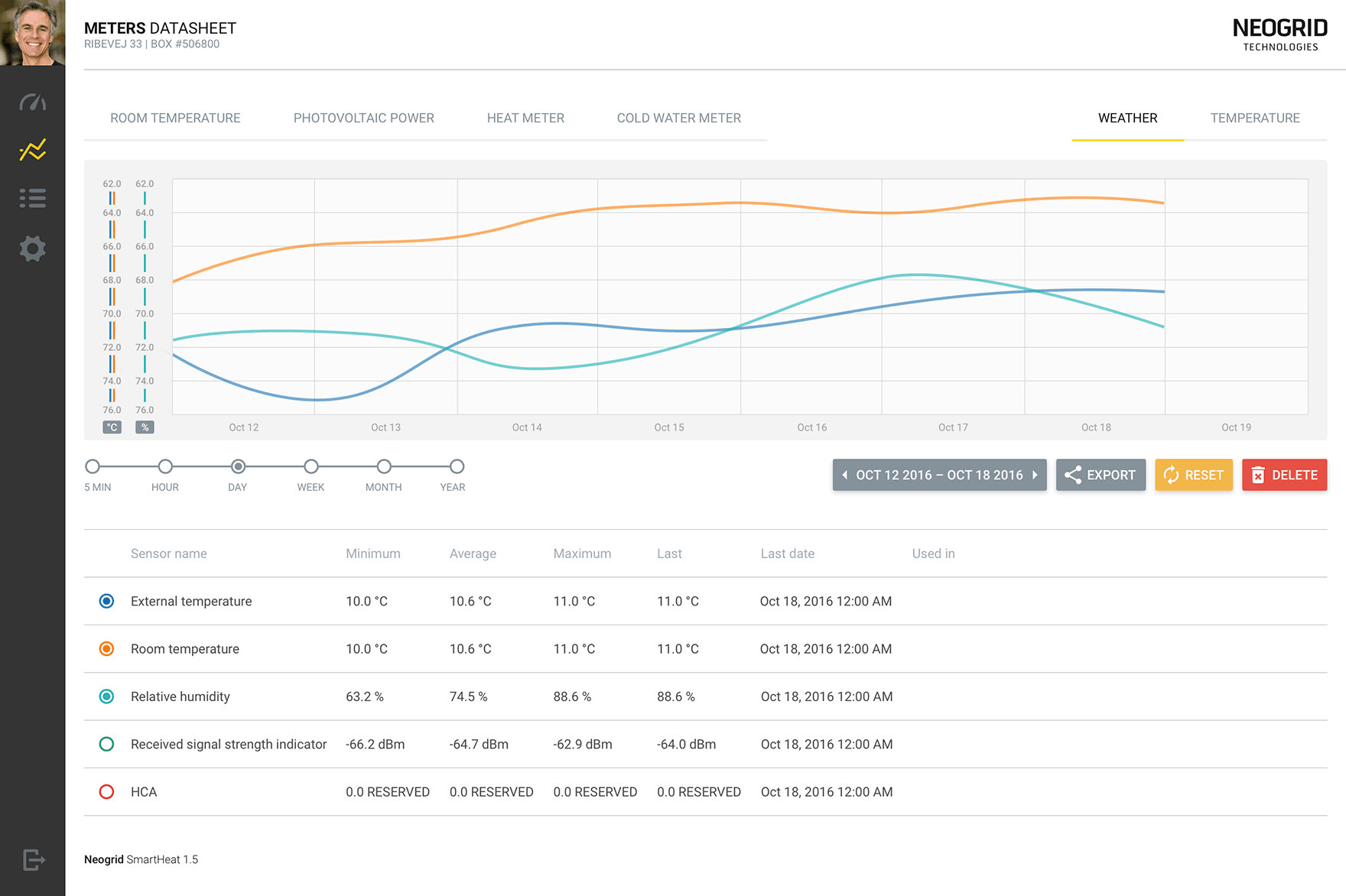Click the share icon on Export button
Viewport: 1346px width, 896px height.
tap(1073, 475)
